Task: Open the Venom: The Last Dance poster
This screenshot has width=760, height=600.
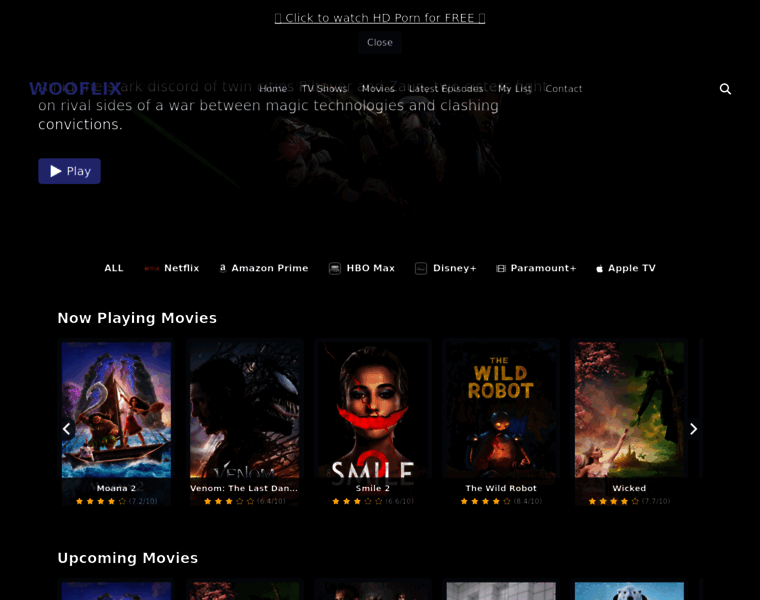Action: 244,410
